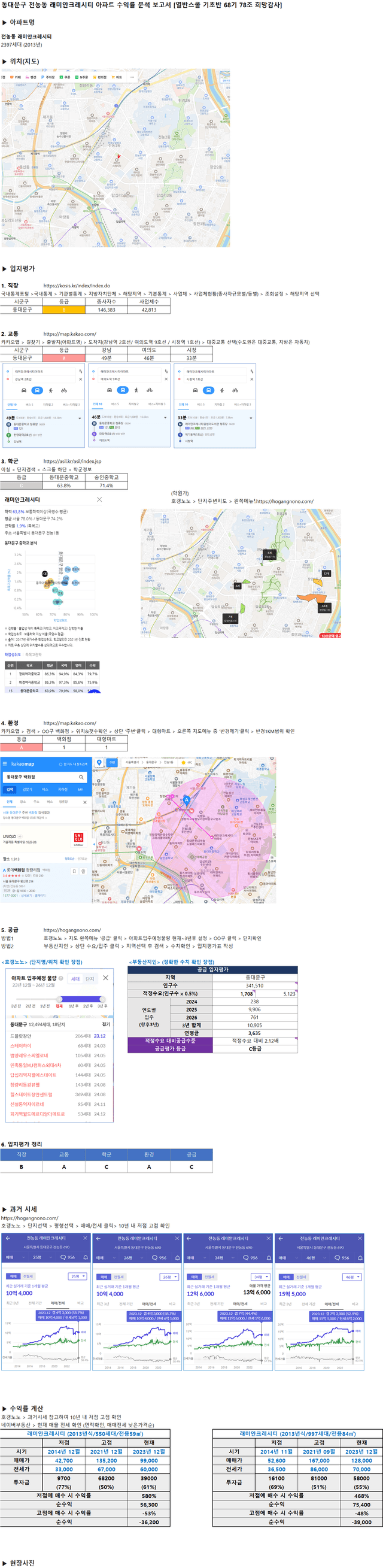Click the end handle of move-in period slider
Image resolution: width=383 pixels, height=1568 pixels.
click(x=102, y=999)
